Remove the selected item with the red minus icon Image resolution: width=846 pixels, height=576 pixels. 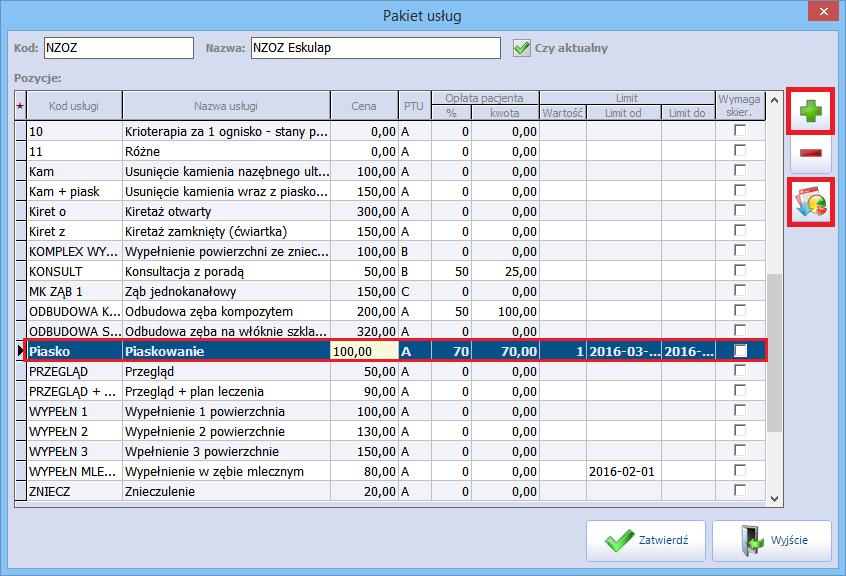(x=810, y=153)
